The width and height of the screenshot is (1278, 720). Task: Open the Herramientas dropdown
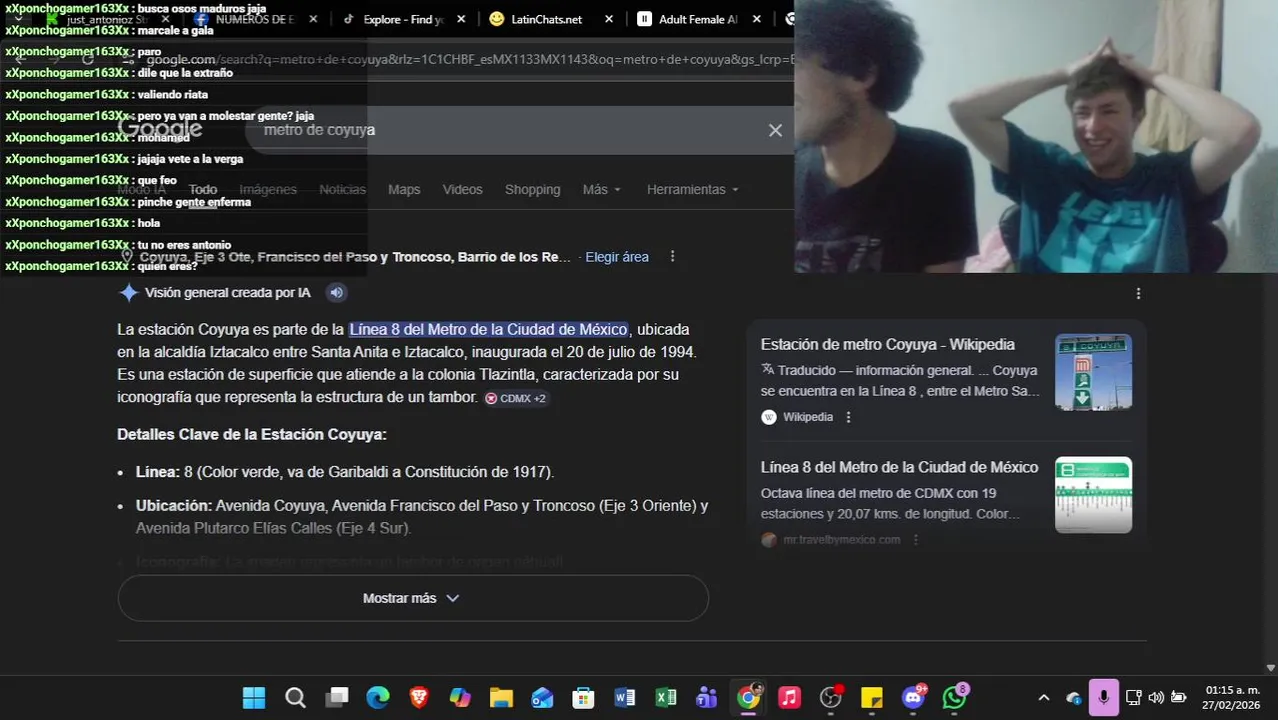coord(693,189)
